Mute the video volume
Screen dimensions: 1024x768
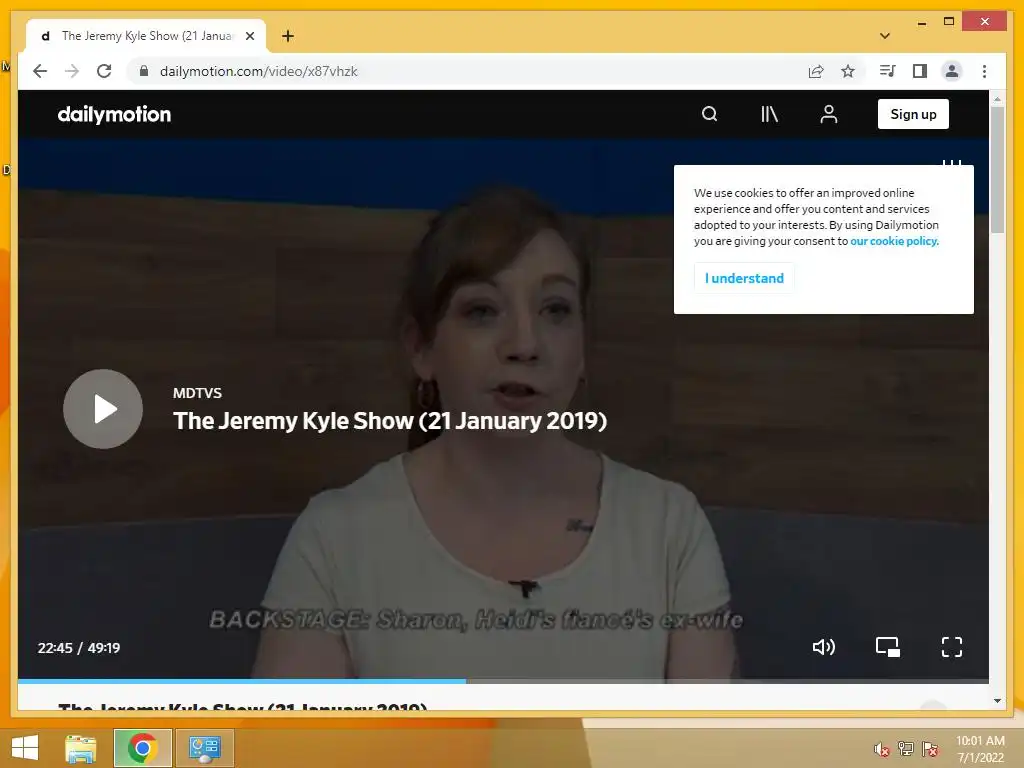click(x=824, y=647)
